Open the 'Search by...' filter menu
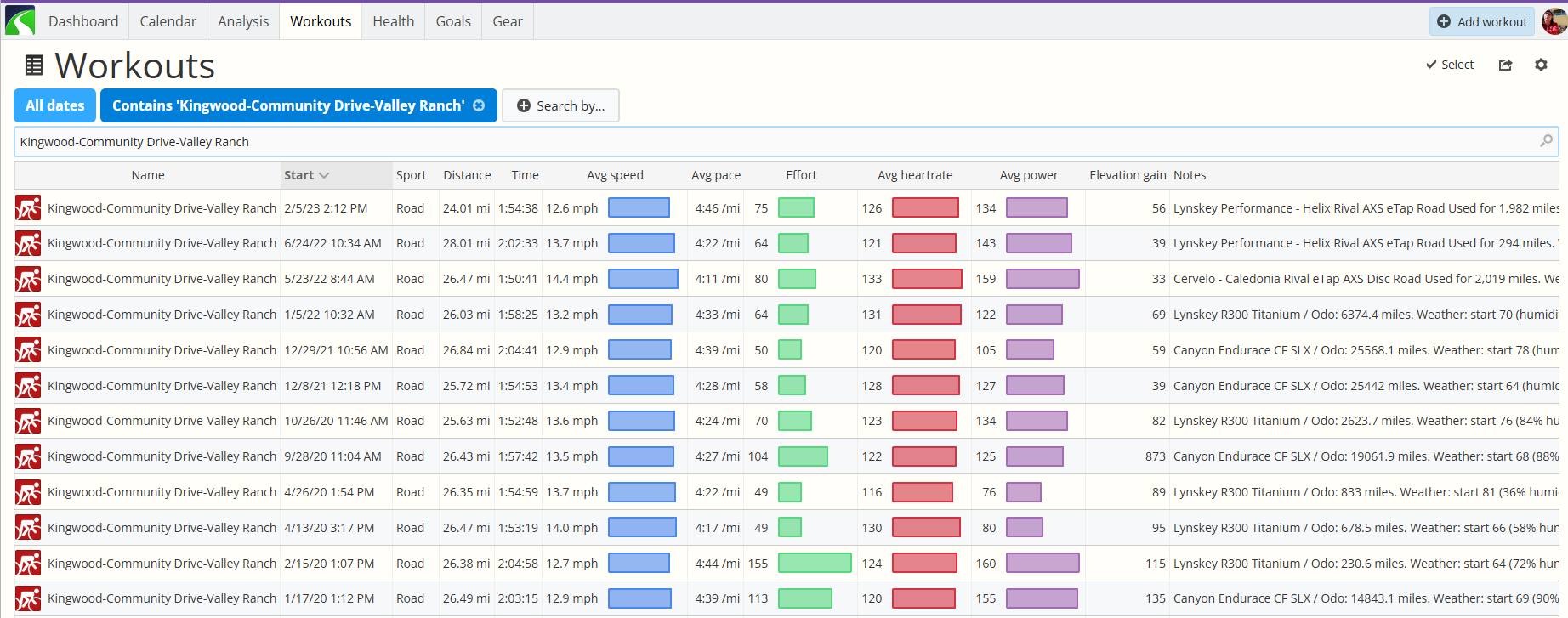1568x618 pixels. (560, 105)
